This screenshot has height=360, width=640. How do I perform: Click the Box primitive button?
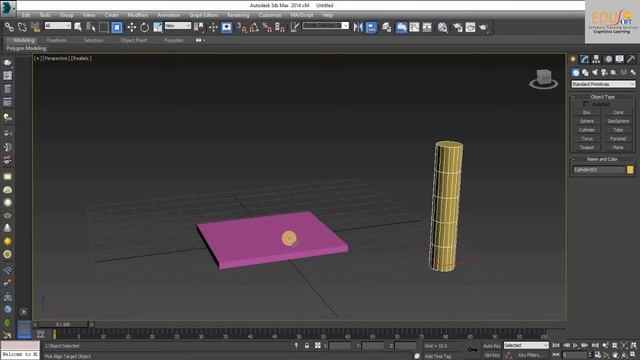(587, 112)
